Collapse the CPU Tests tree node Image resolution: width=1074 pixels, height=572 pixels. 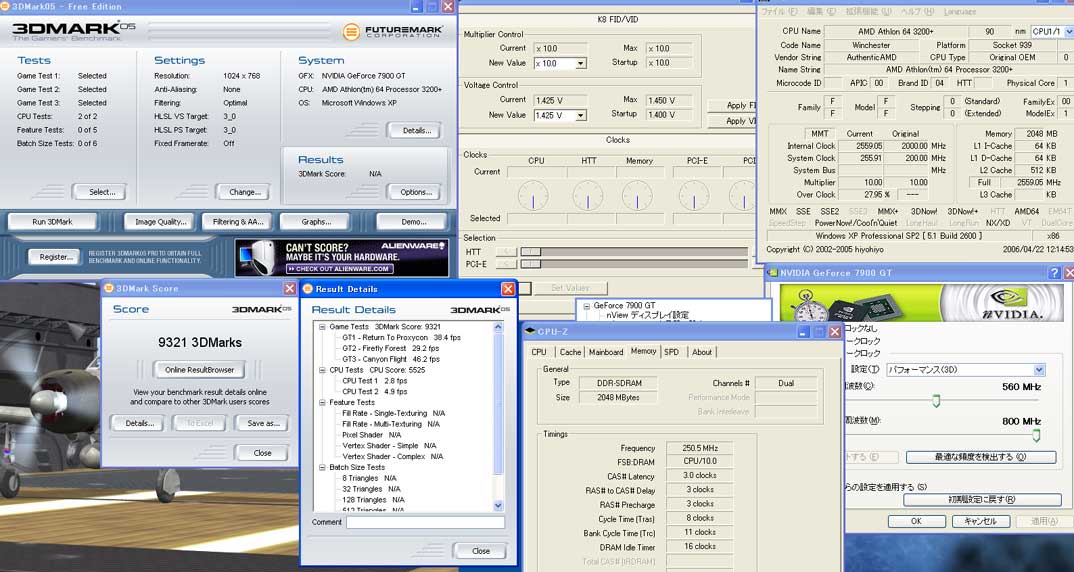coord(323,370)
